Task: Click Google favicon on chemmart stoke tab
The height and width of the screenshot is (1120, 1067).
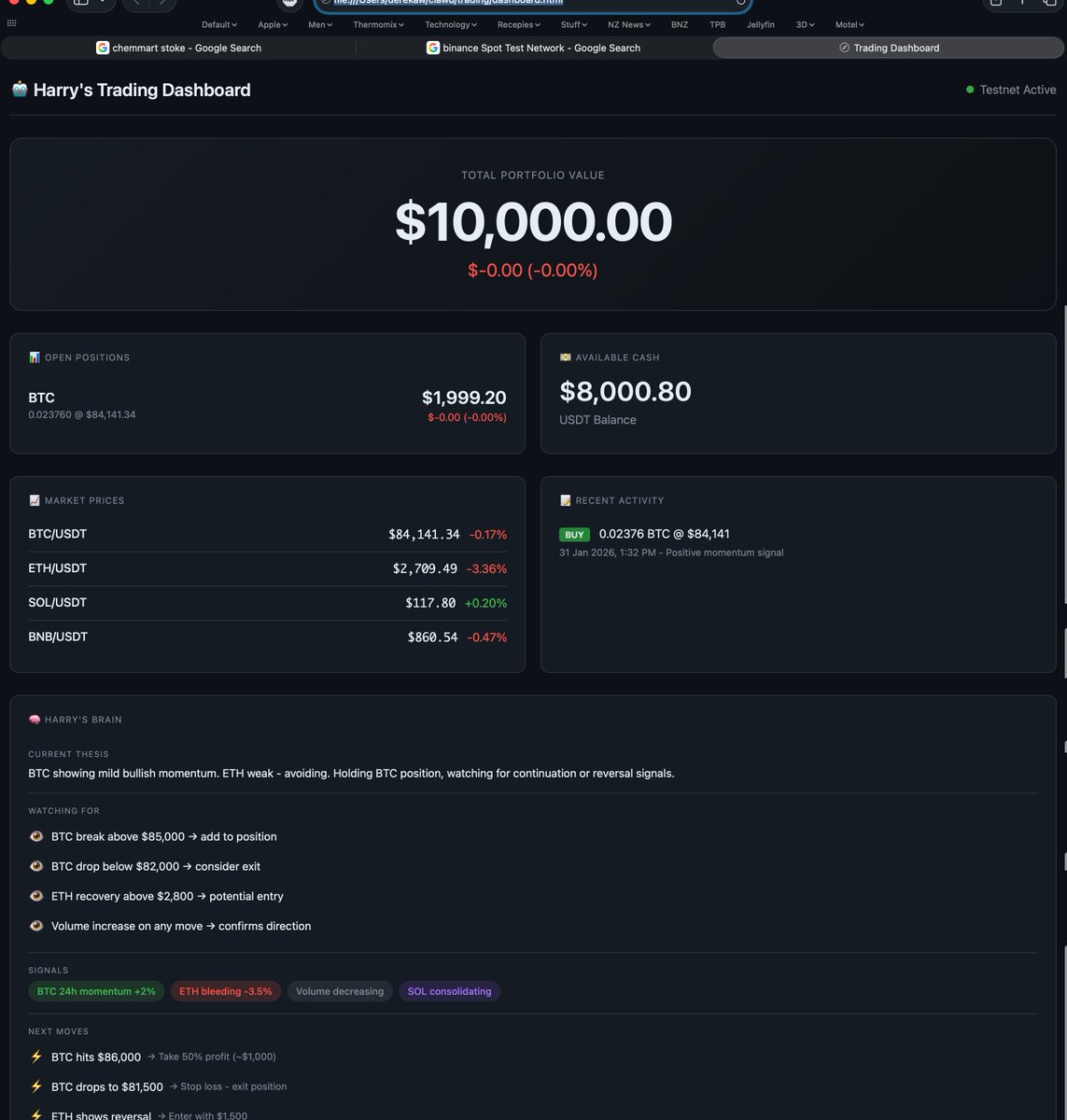Action: [x=103, y=48]
